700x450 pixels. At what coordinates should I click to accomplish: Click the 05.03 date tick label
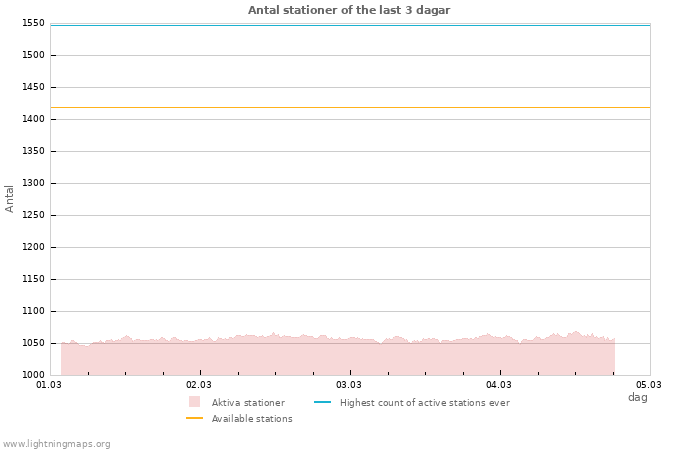tap(649, 384)
